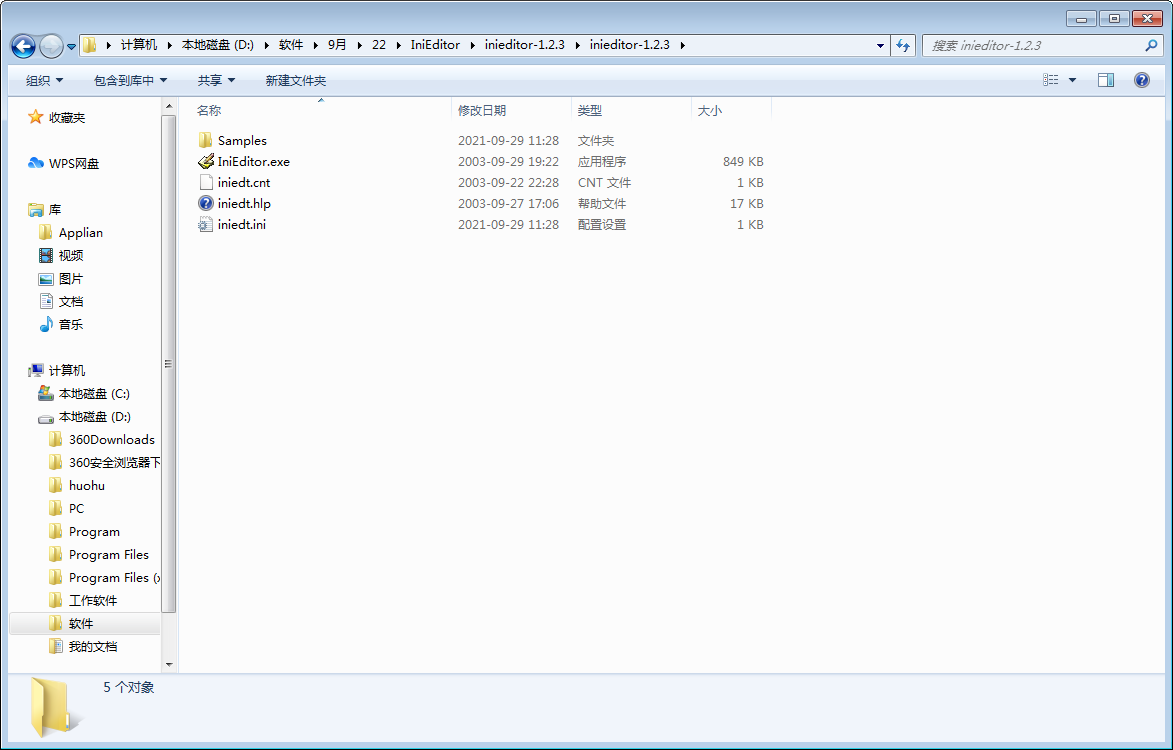Open the 包含到库中 menu
This screenshot has height=750, width=1173.
click(x=130, y=80)
